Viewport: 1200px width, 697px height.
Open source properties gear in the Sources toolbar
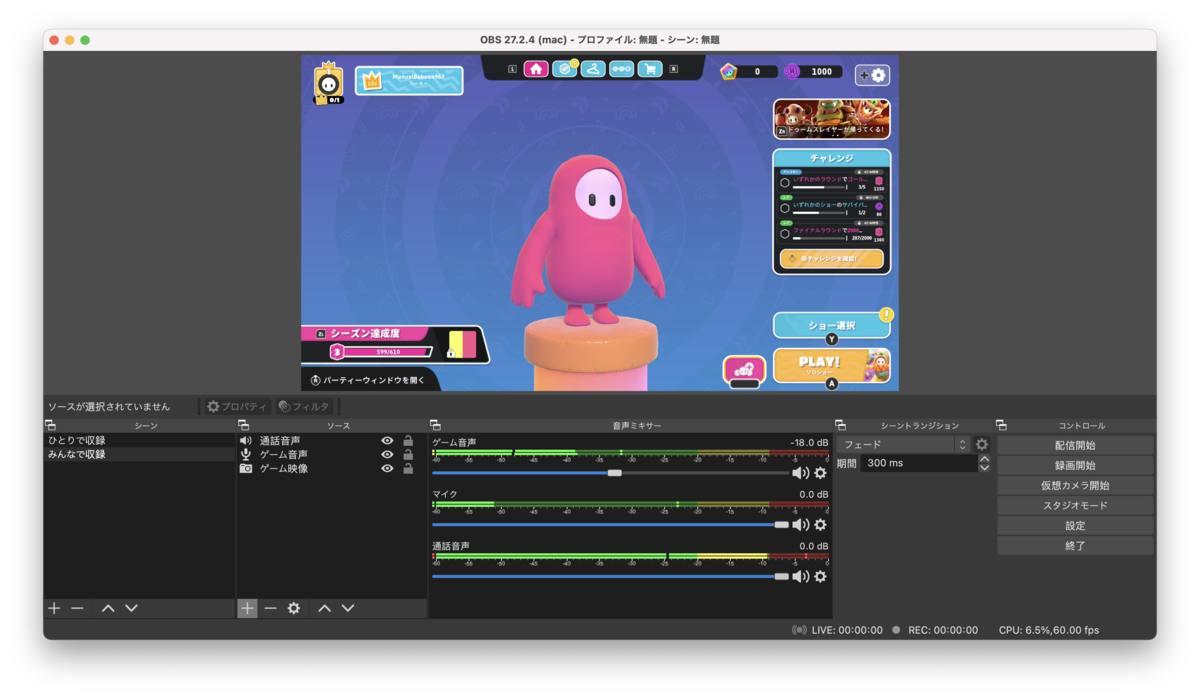click(294, 608)
